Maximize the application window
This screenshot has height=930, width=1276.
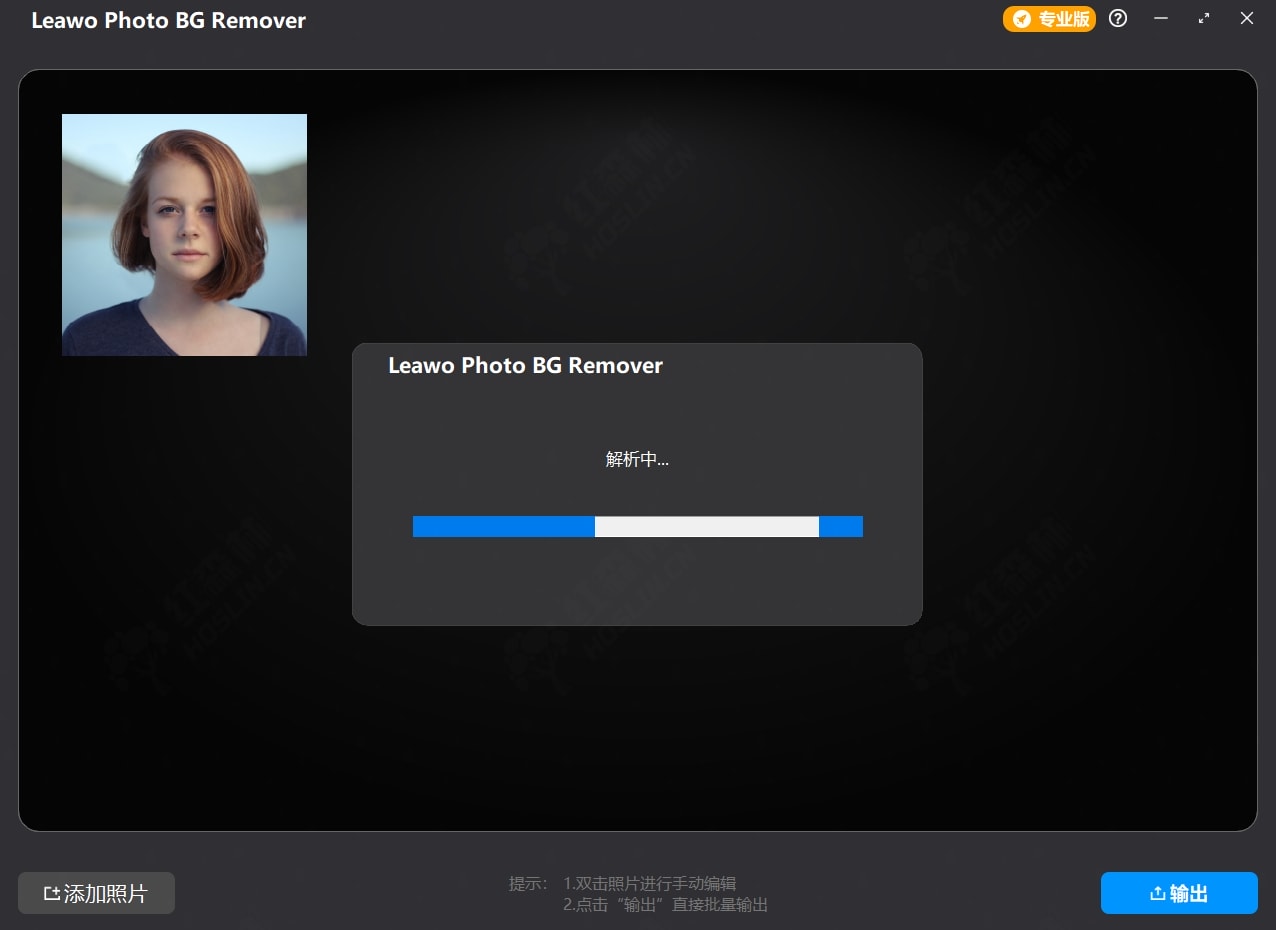(1204, 18)
